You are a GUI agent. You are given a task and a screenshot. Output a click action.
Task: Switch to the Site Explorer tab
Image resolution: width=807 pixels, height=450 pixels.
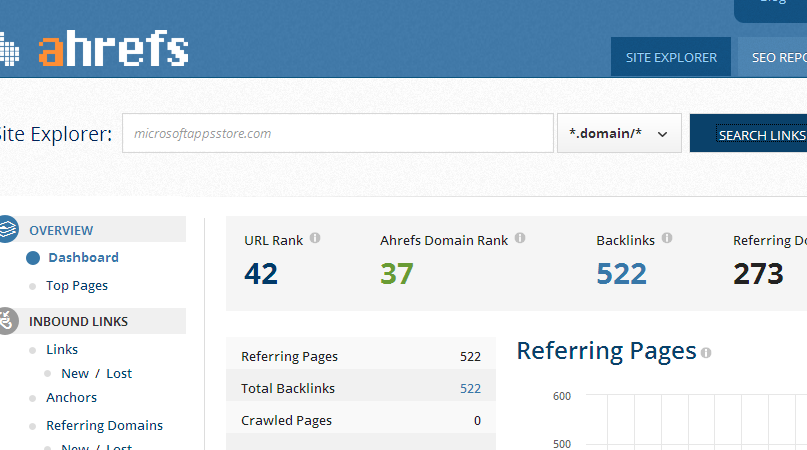click(x=671, y=57)
